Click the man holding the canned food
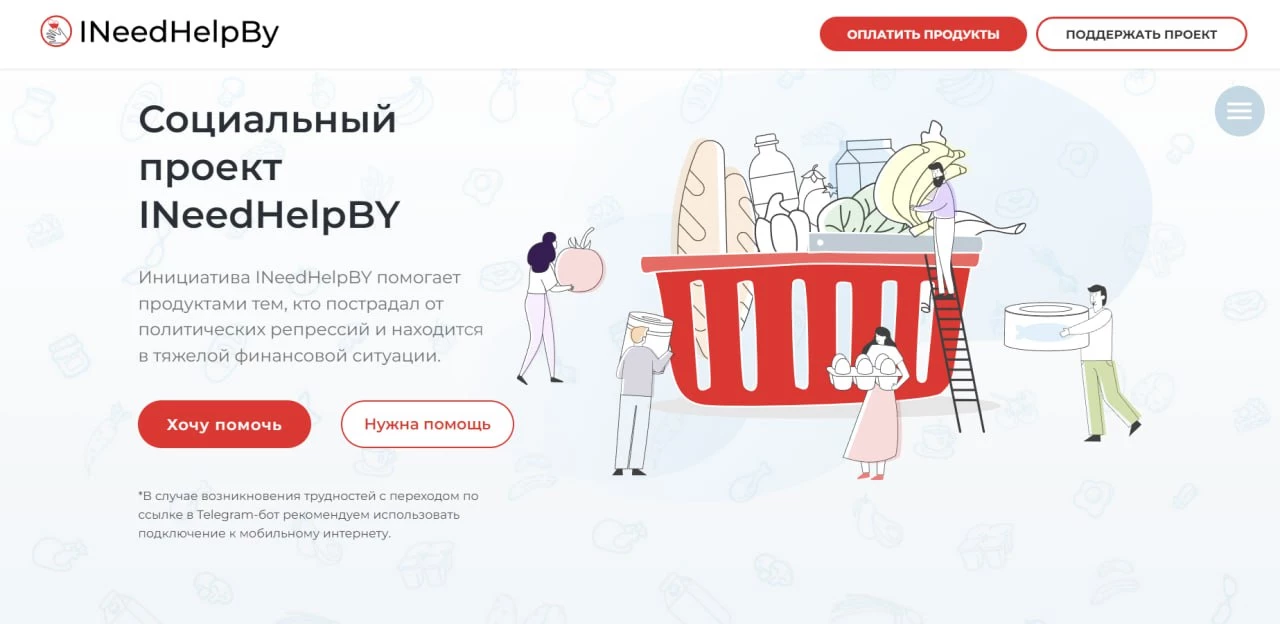The height and width of the screenshot is (624, 1280). 1080,360
